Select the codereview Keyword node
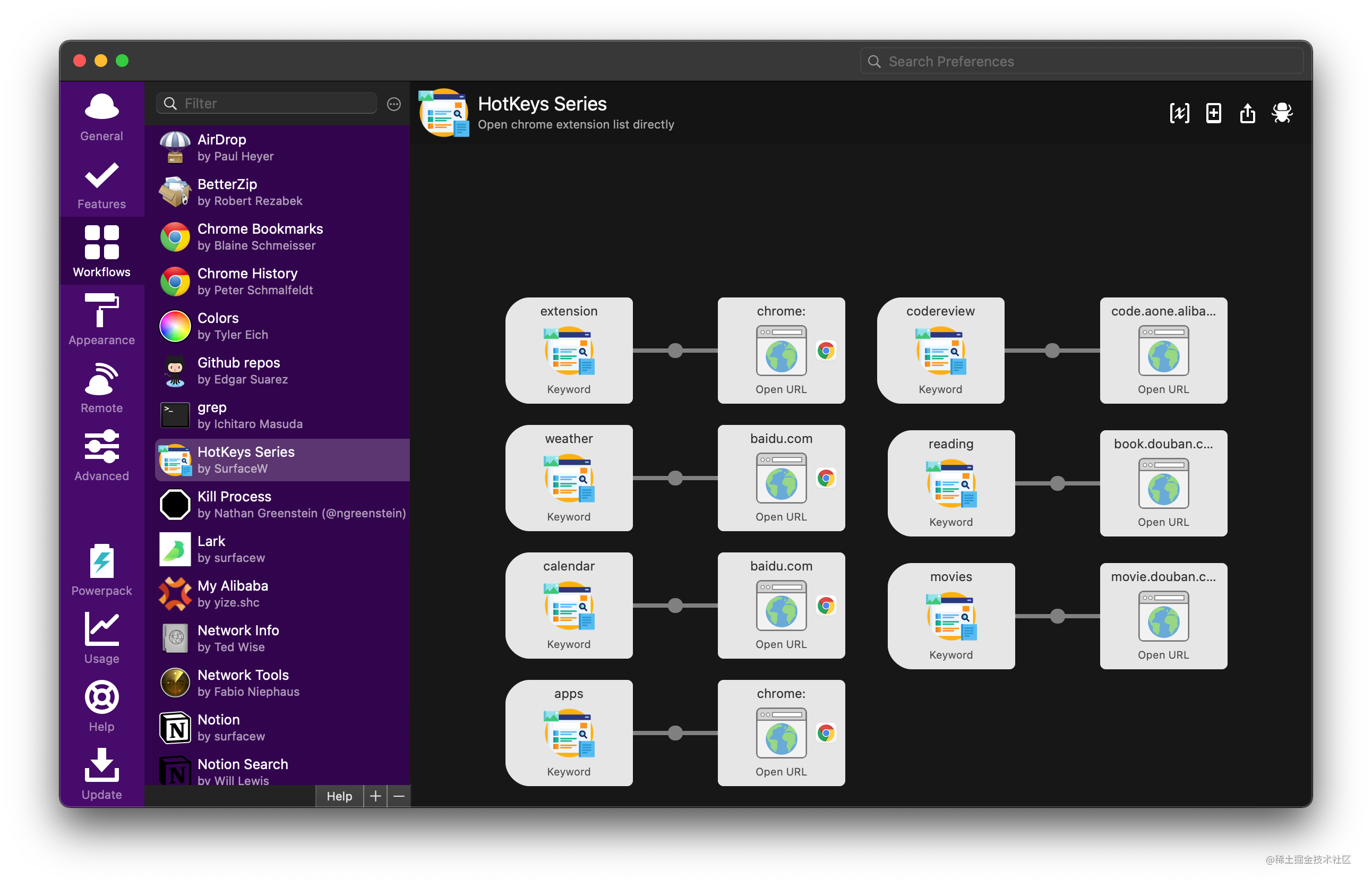Image resolution: width=1372 pixels, height=886 pixels. [x=940, y=351]
